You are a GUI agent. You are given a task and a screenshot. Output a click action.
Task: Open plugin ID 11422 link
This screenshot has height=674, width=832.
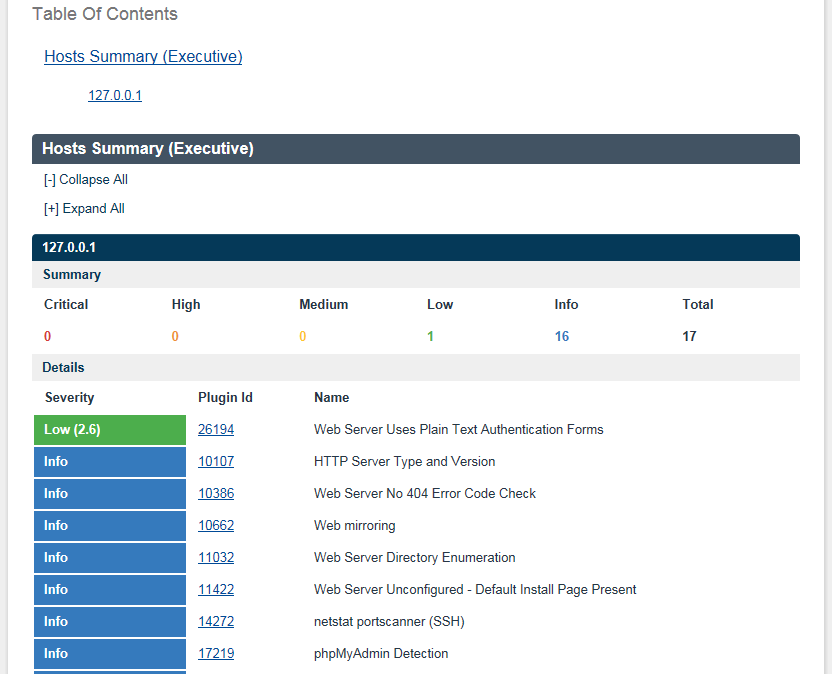pos(216,589)
